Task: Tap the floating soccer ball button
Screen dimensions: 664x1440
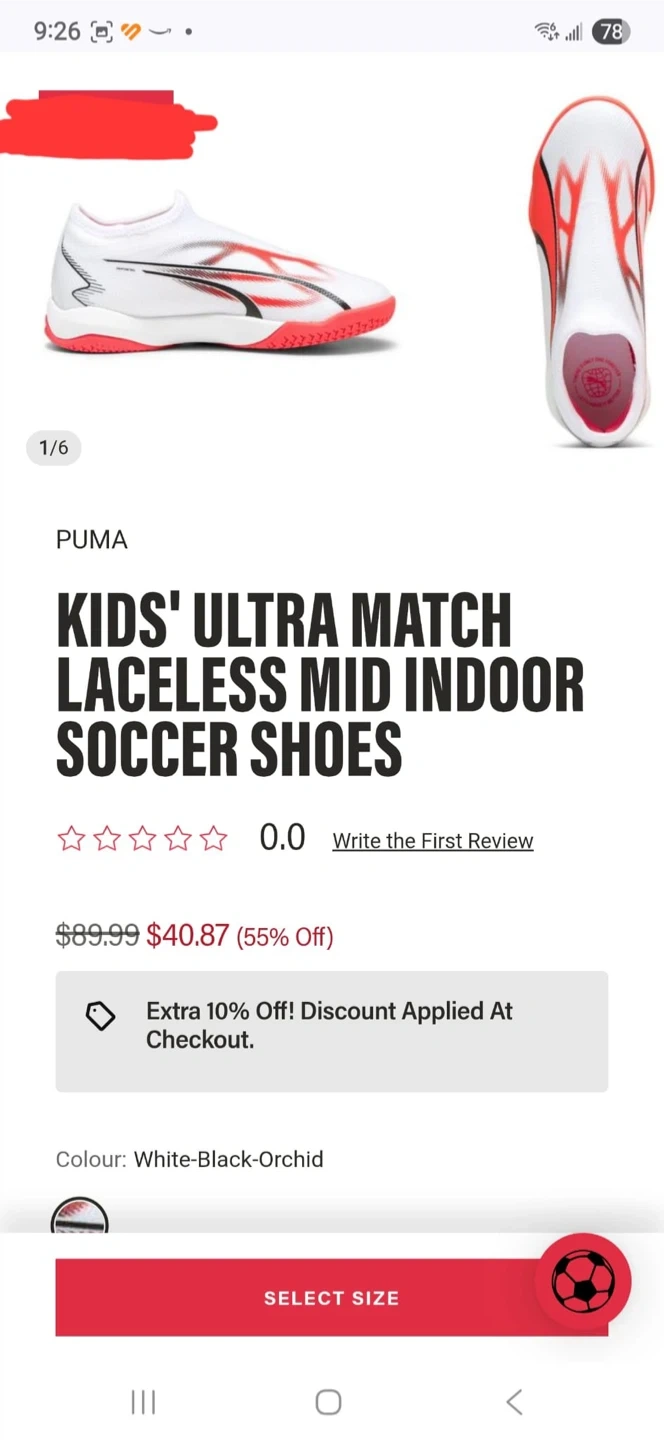Action: pyautogui.click(x=583, y=1281)
